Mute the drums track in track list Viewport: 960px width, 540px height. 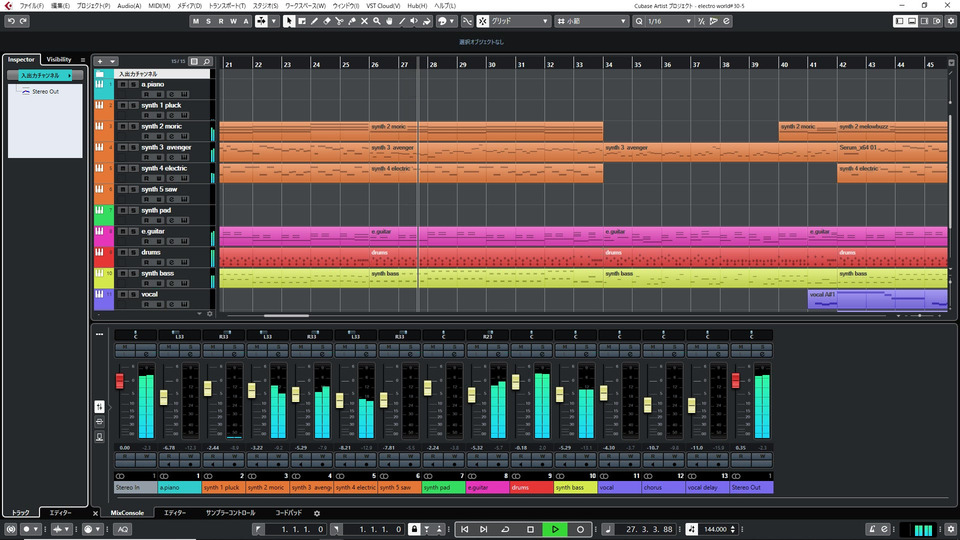(x=122, y=252)
